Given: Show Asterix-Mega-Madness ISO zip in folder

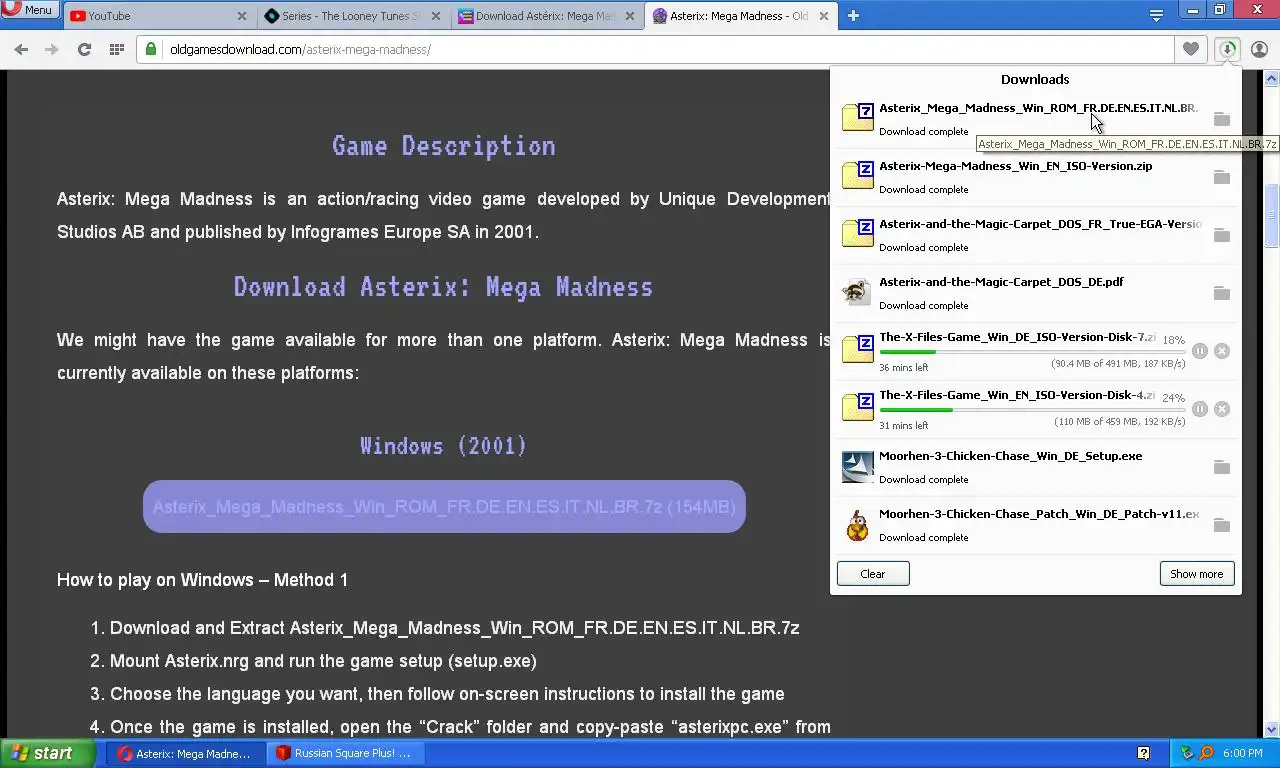Looking at the screenshot, I should point(1221,177).
